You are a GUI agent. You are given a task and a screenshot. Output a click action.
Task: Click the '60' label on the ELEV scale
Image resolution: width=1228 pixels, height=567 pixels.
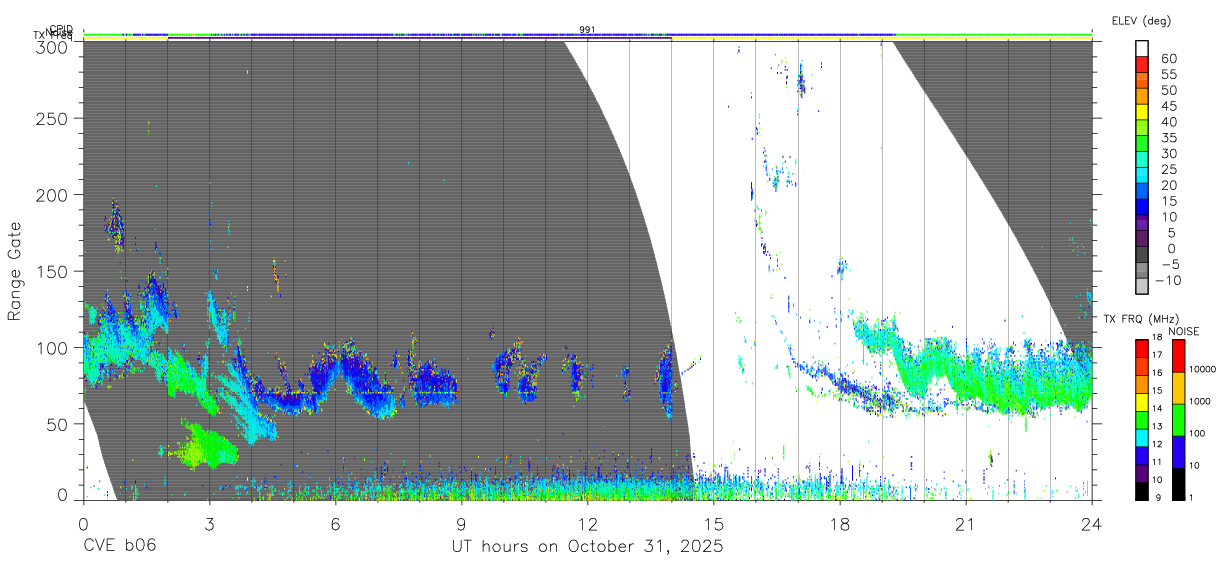point(1169,59)
